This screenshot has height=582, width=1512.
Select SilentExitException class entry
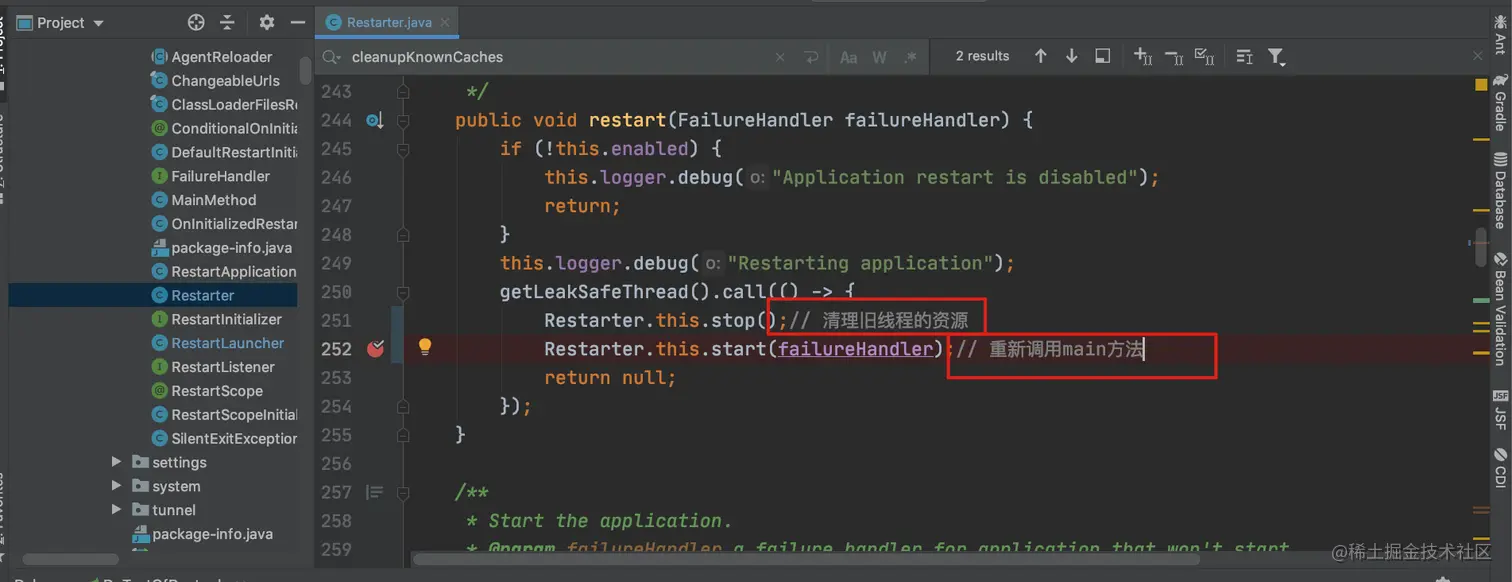click(224, 438)
